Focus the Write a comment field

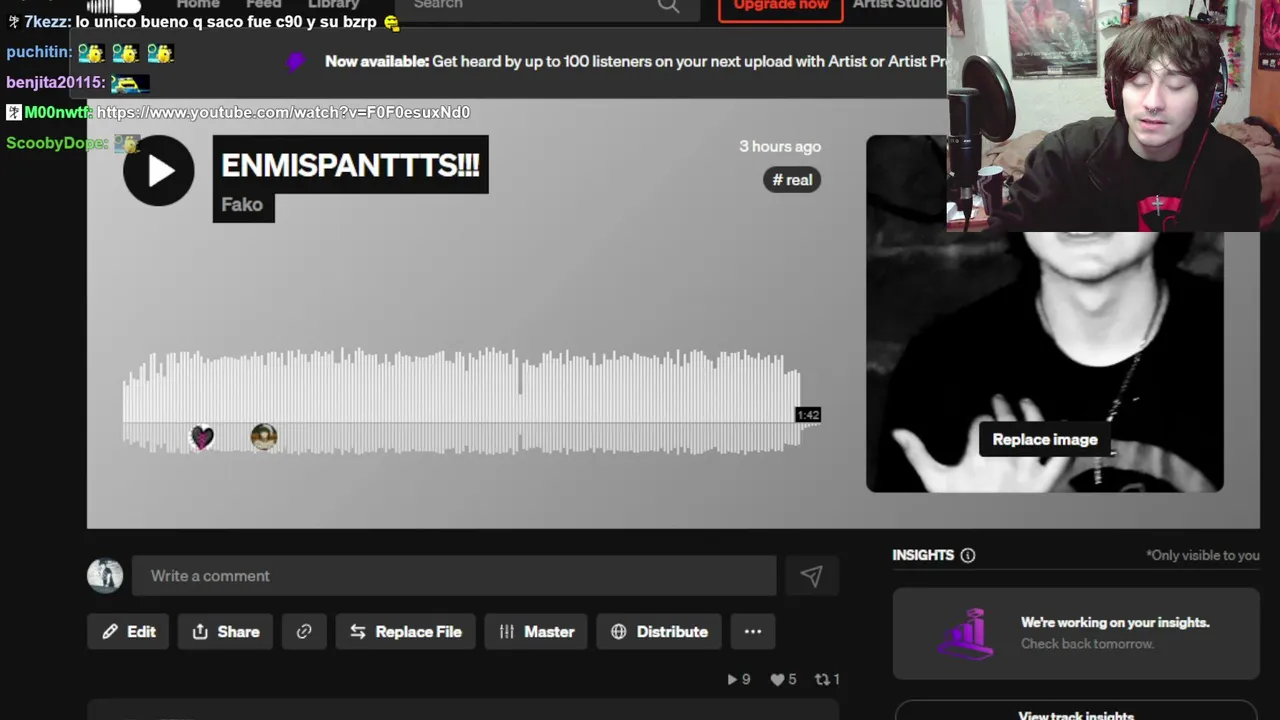click(x=454, y=576)
